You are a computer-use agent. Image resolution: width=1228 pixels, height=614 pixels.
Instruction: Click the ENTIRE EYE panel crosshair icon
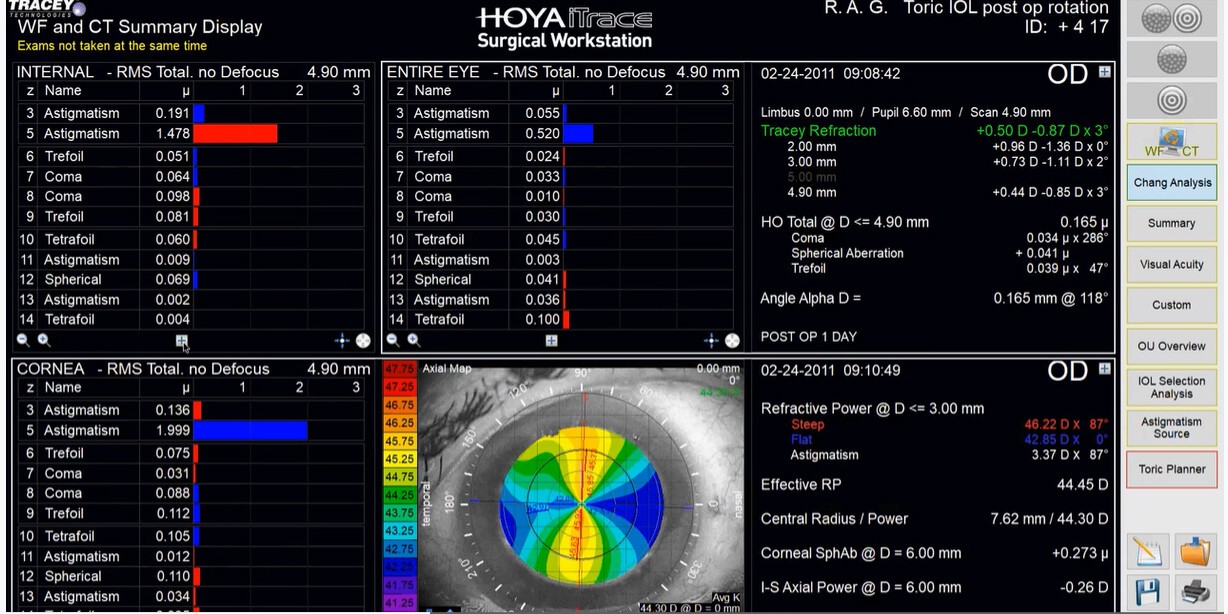click(711, 341)
